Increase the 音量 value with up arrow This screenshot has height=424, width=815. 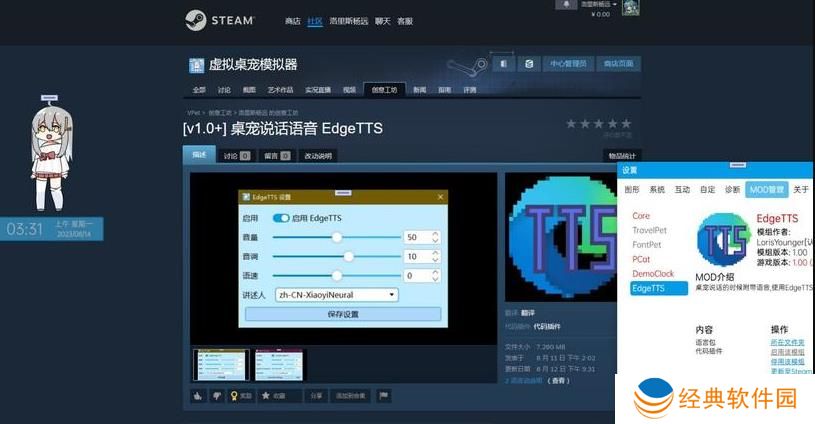(x=434, y=233)
